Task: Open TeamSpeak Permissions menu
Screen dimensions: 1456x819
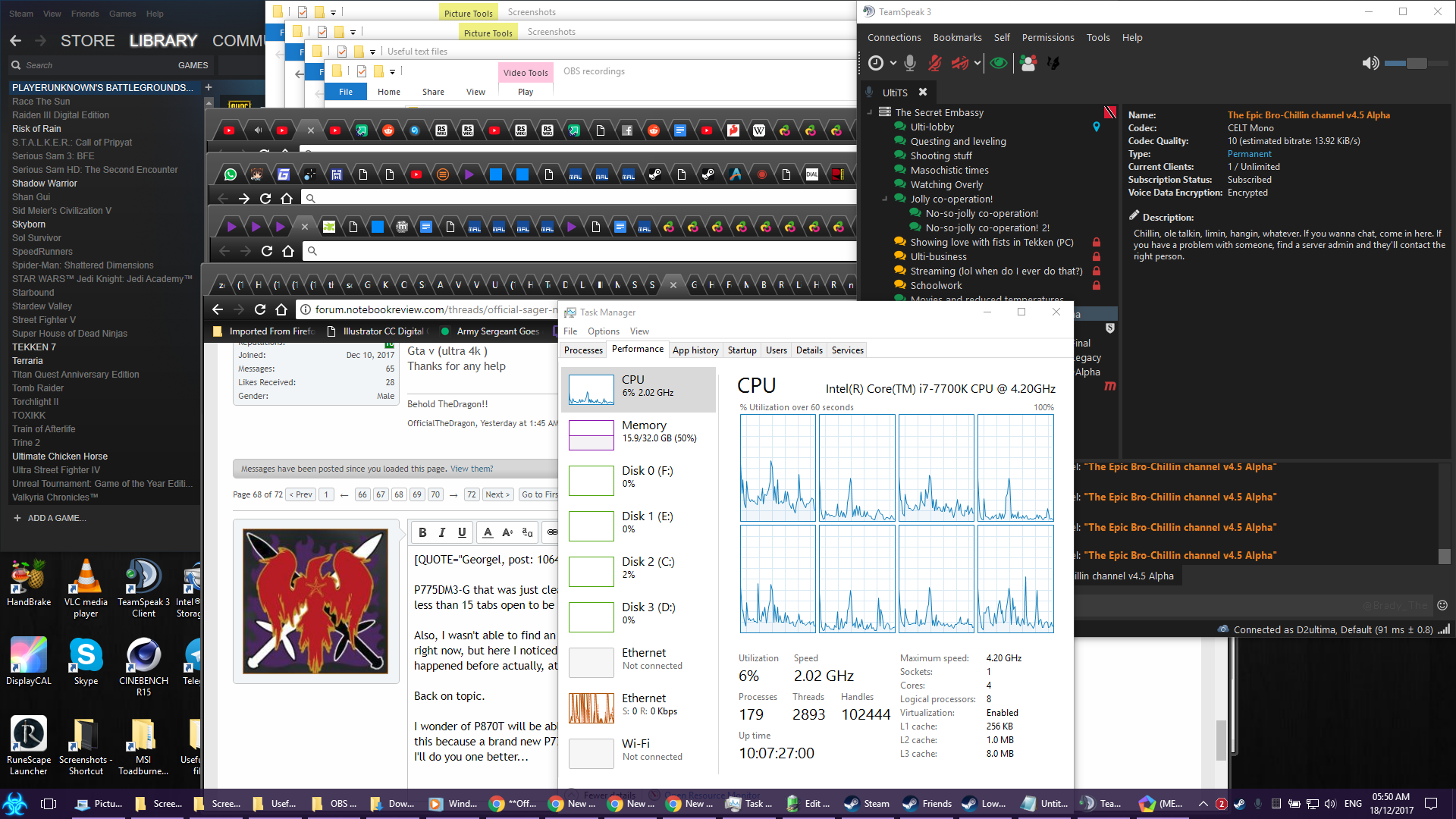Action: (x=1048, y=37)
